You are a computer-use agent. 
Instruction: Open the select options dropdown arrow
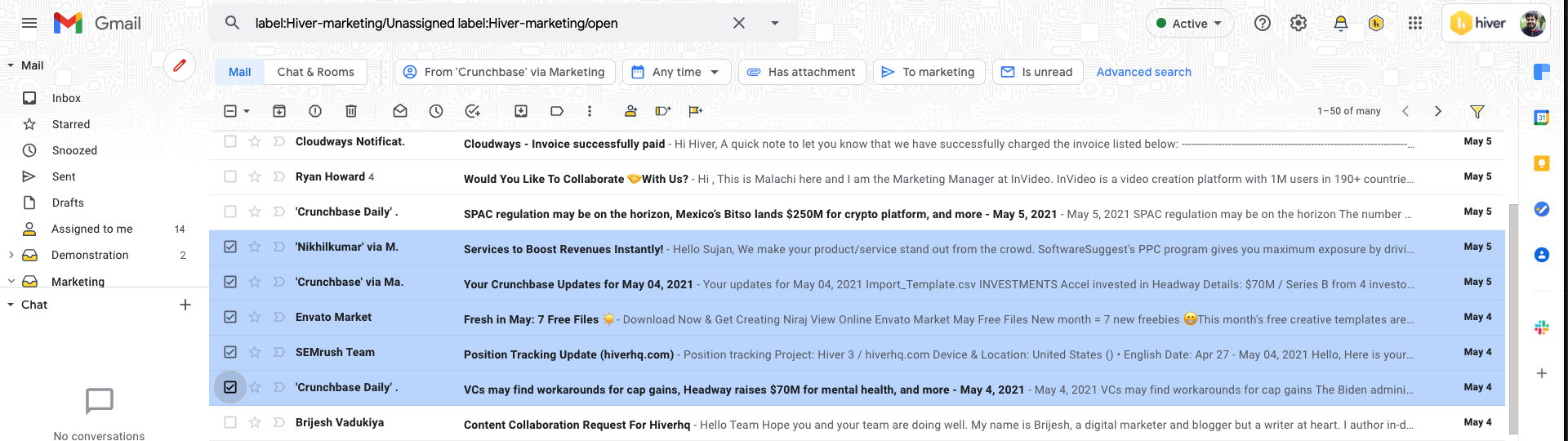pyautogui.click(x=247, y=111)
